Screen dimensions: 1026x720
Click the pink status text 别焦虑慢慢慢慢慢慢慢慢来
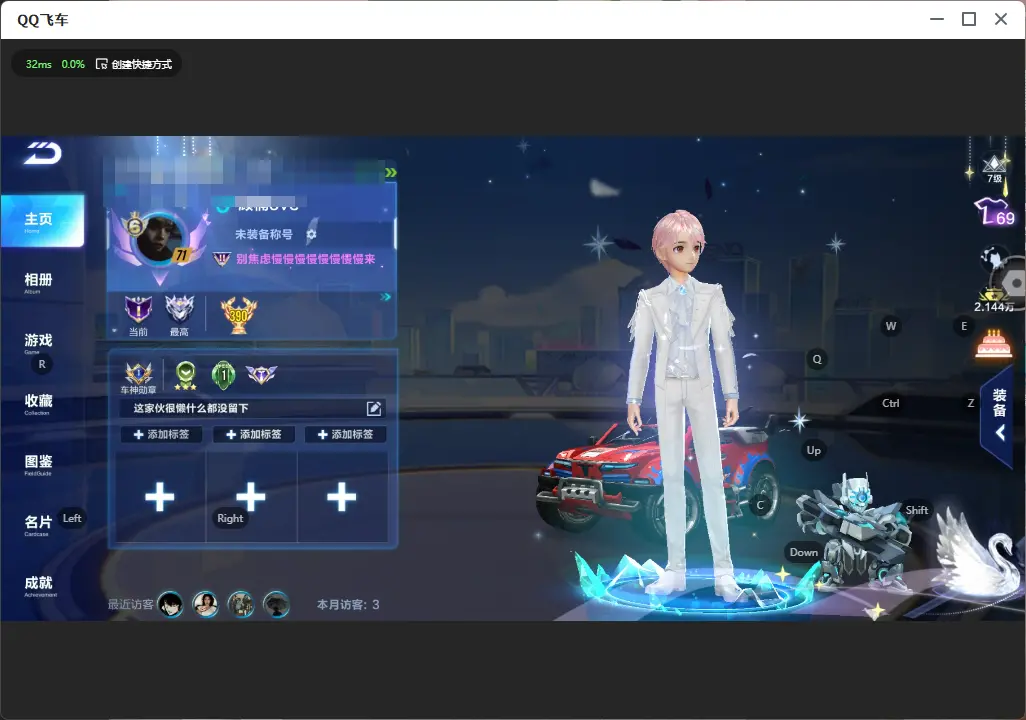point(306,259)
